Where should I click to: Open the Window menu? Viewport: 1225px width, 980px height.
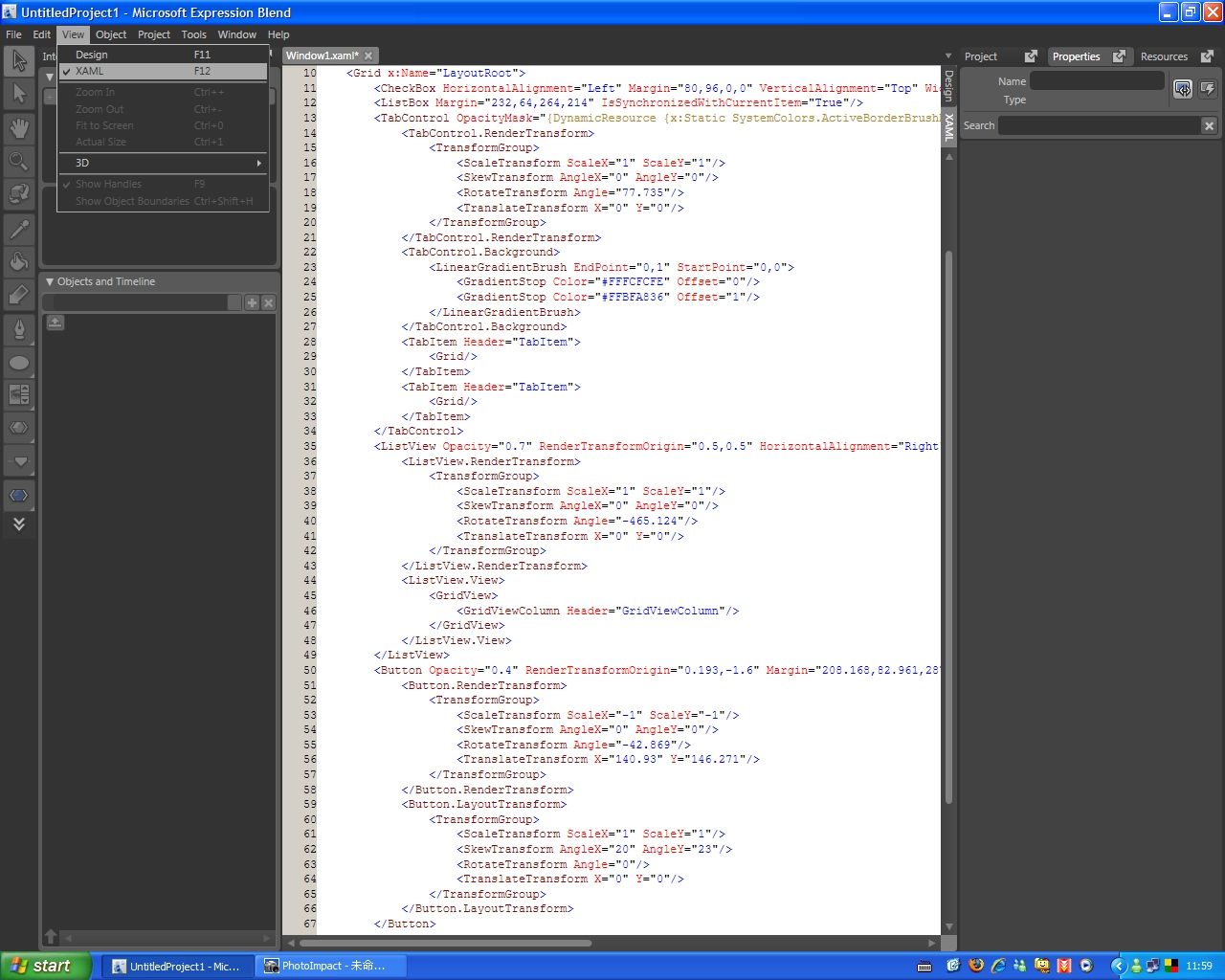click(237, 34)
